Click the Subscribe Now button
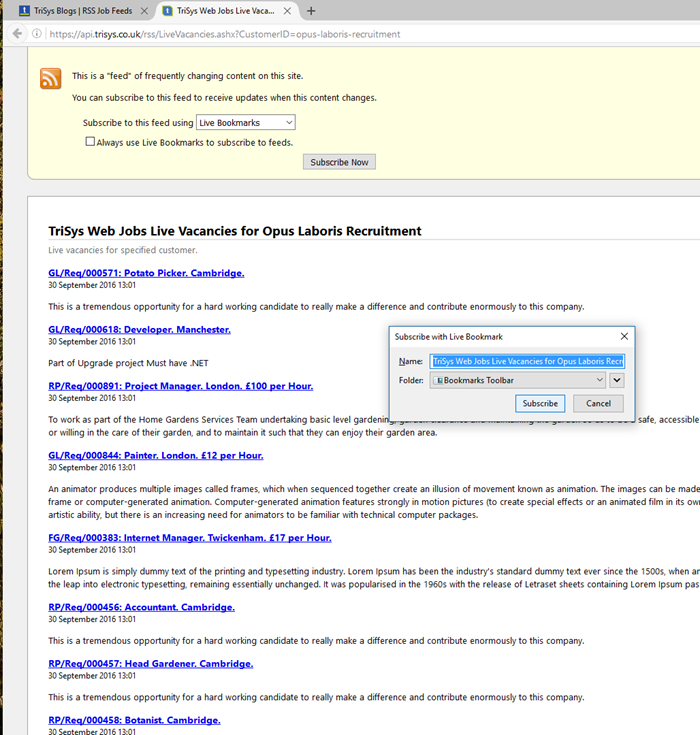This screenshot has width=700, height=735. pyautogui.click(x=339, y=162)
